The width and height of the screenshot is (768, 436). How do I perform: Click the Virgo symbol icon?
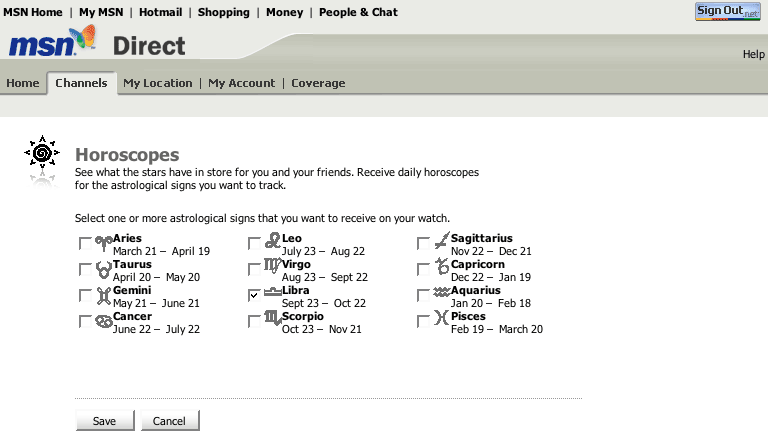click(x=272, y=266)
